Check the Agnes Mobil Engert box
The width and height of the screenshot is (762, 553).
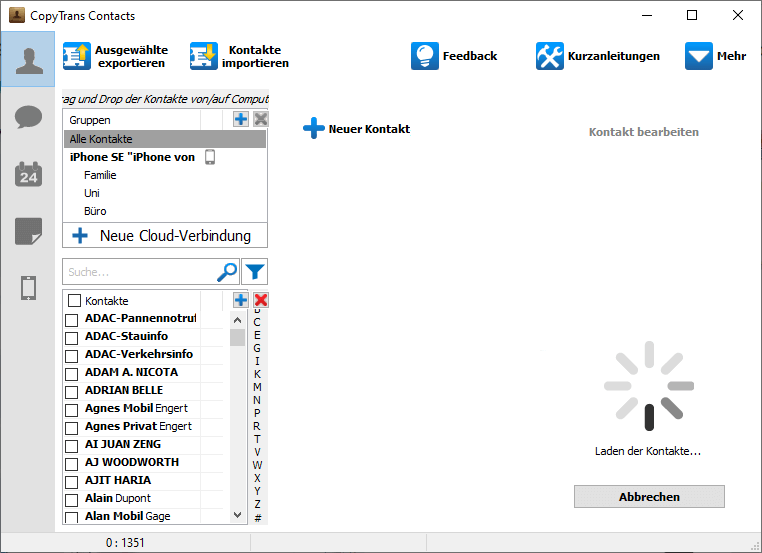tap(71, 410)
